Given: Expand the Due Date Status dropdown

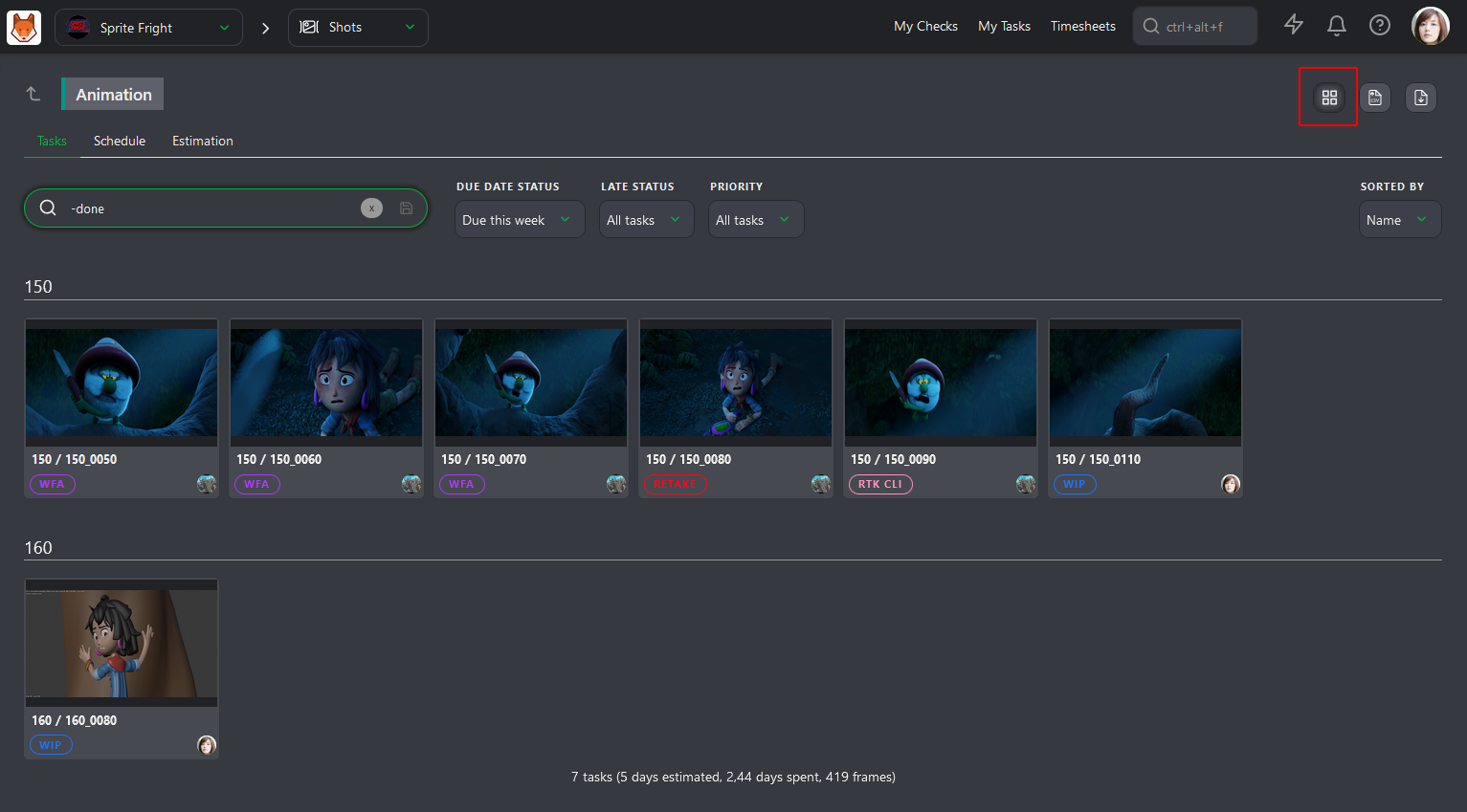Looking at the screenshot, I should click(520, 219).
